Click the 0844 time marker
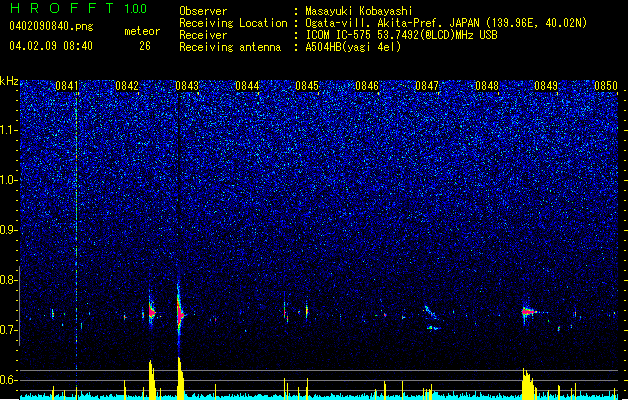Screen dimensions: 629x400 247,86
